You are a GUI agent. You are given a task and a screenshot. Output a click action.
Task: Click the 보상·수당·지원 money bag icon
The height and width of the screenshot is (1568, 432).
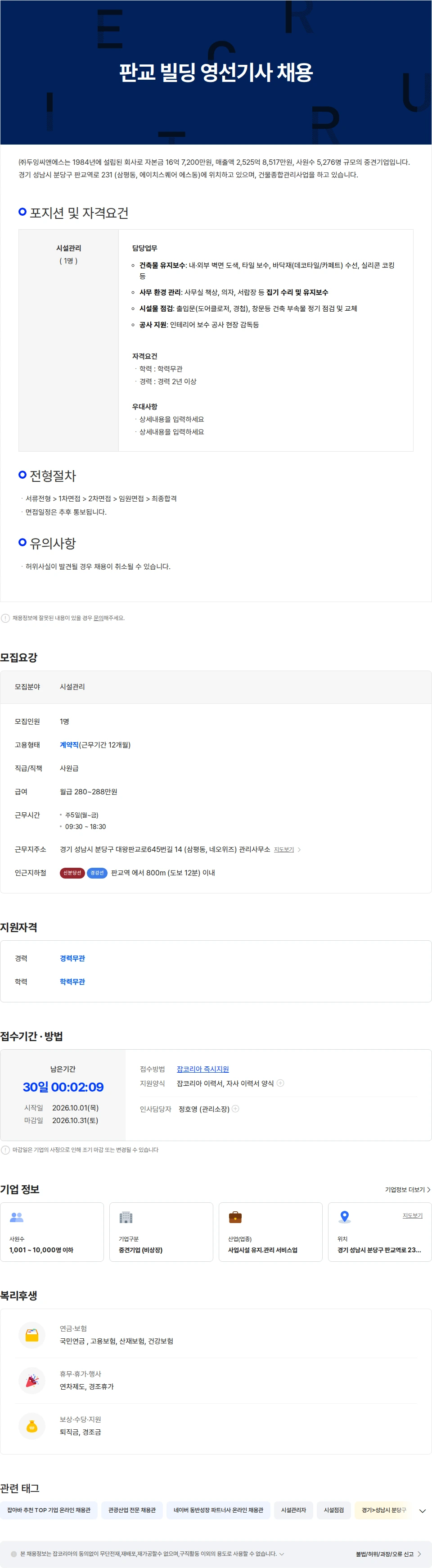(x=32, y=1426)
